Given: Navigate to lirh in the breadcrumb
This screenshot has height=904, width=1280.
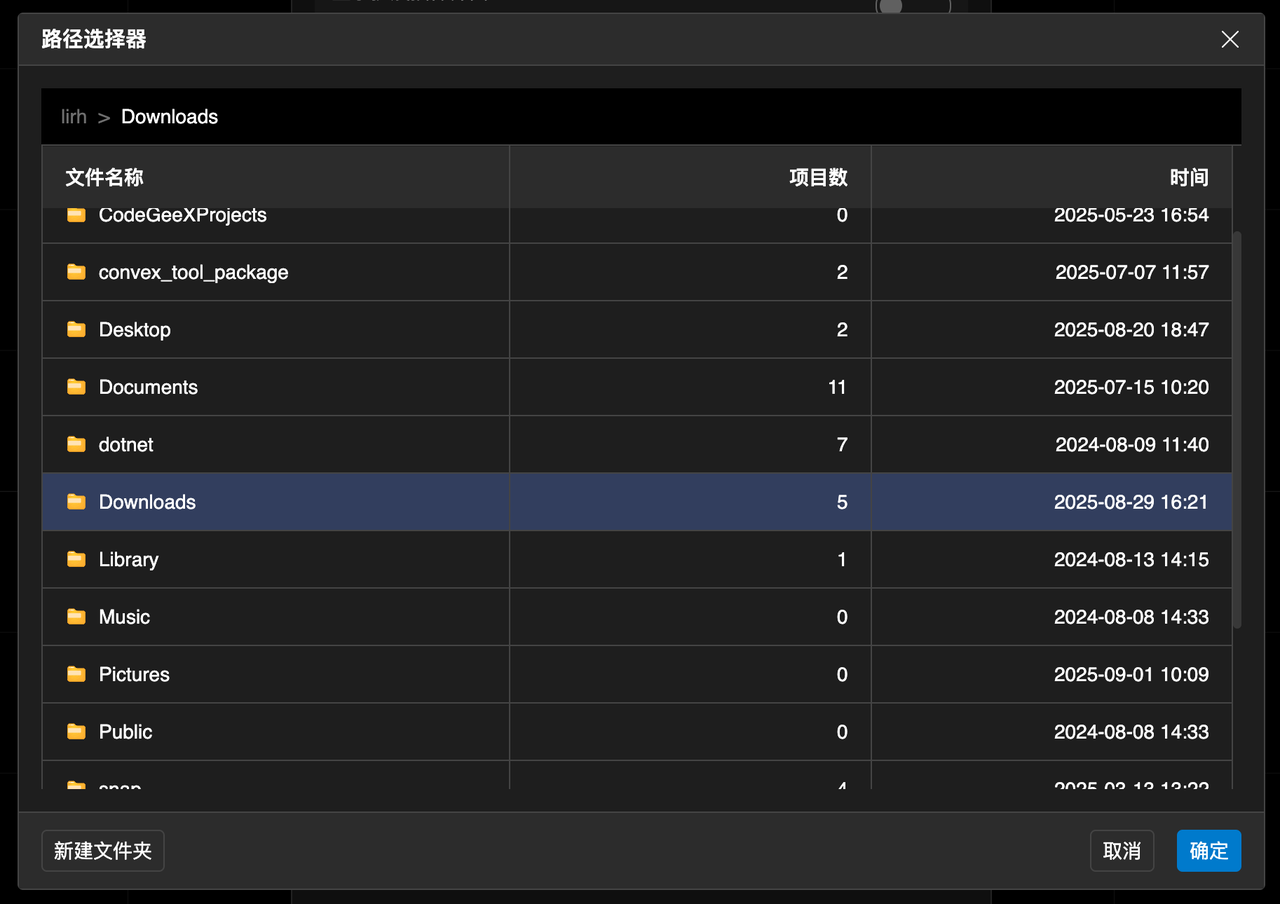Looking at the screenshot, I should [73, 117].
